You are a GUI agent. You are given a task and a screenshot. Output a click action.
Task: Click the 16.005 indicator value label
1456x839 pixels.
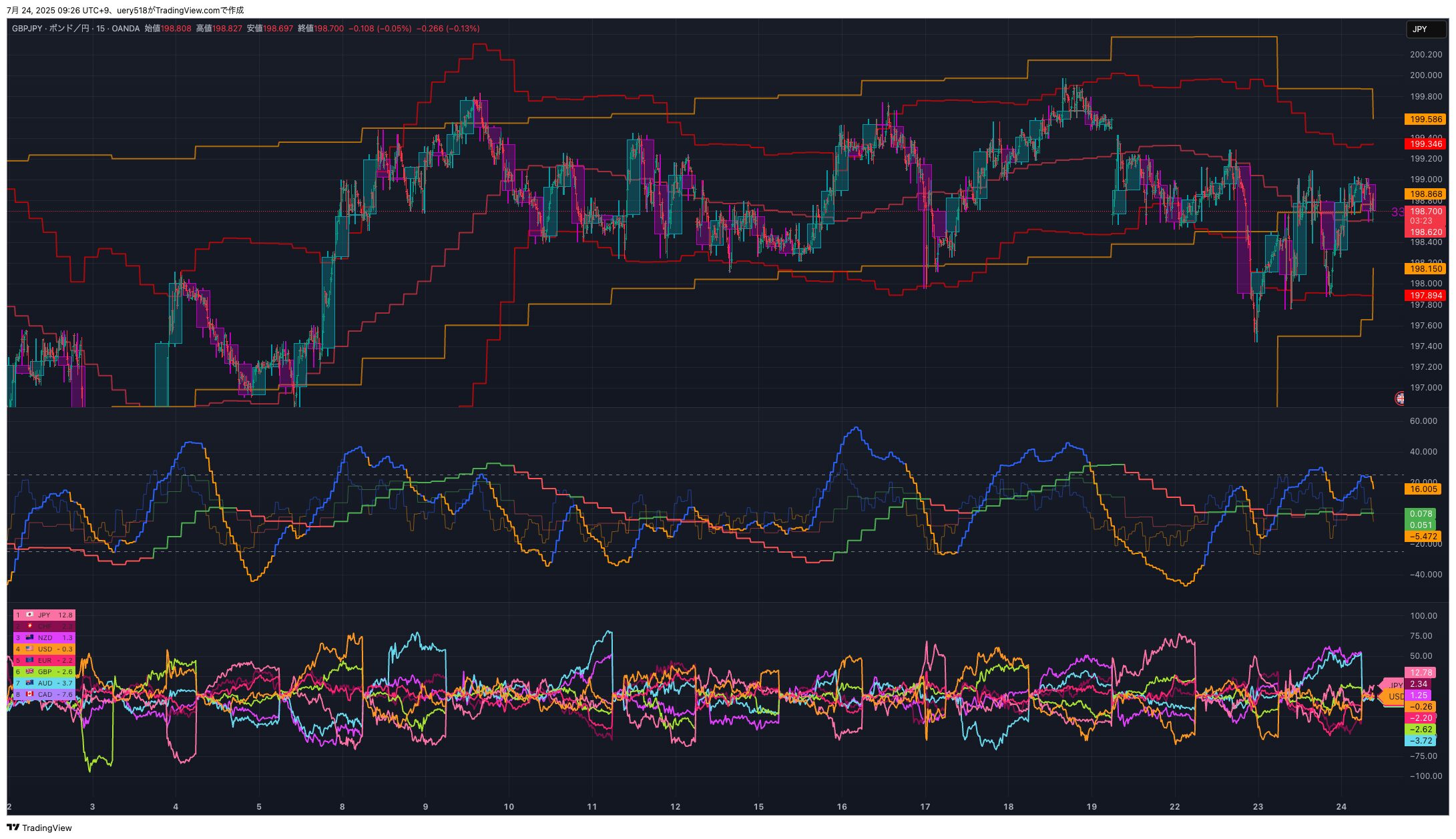coord(1423,489)
